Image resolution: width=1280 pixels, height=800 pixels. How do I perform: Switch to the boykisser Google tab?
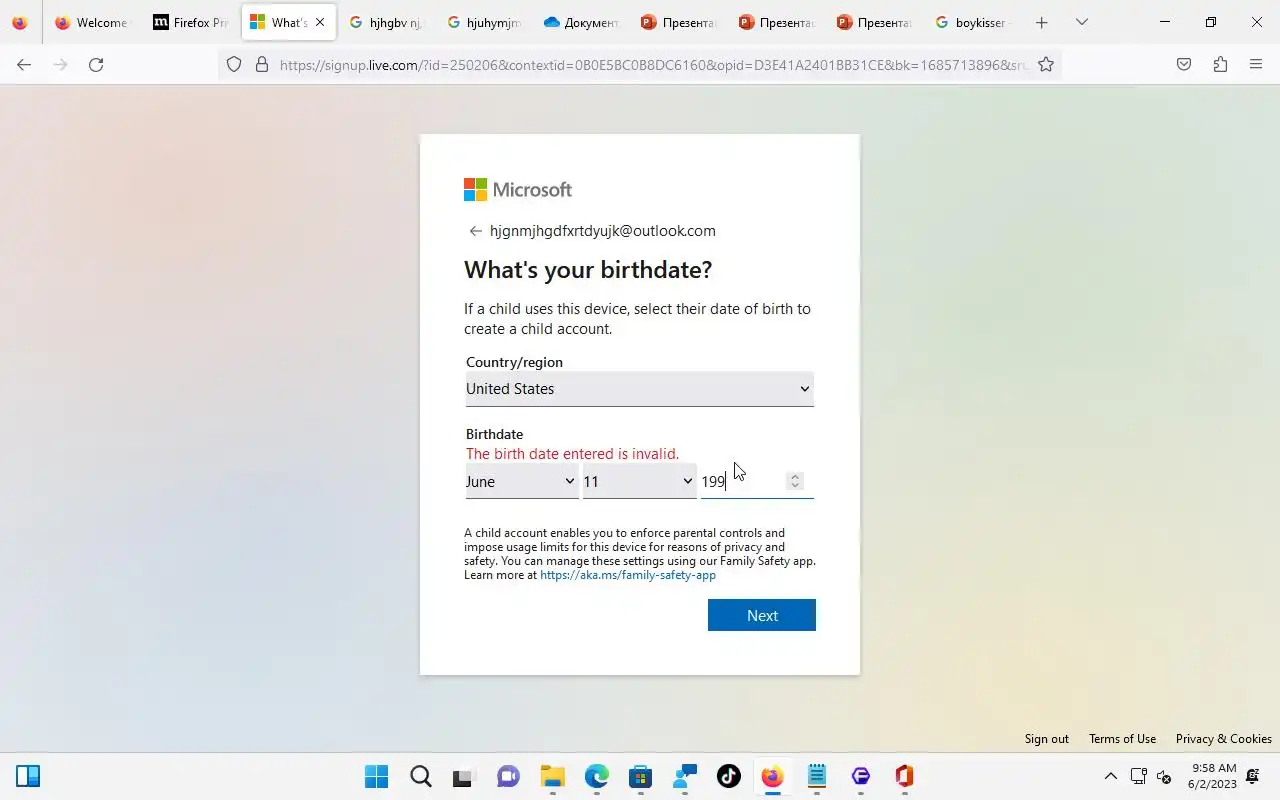973,22
